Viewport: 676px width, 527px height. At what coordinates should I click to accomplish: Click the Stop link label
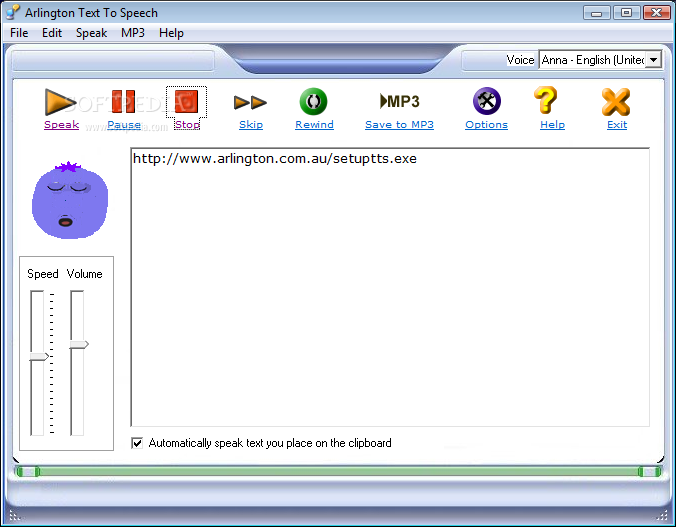click(x=187, y=125)
